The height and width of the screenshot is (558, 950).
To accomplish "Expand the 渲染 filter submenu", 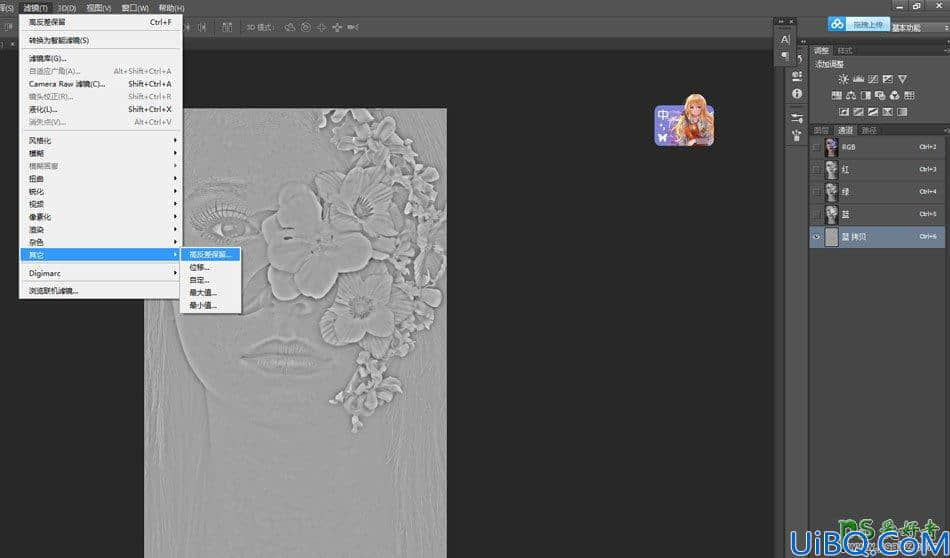I will 101,230.
